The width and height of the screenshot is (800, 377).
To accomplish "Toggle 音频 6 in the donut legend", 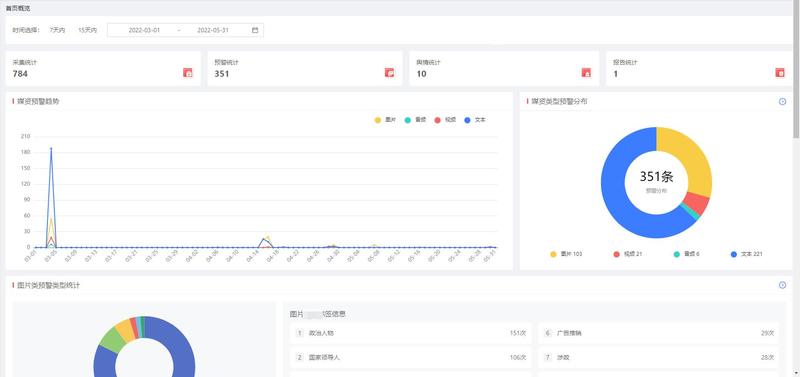I will coord(686,254).
